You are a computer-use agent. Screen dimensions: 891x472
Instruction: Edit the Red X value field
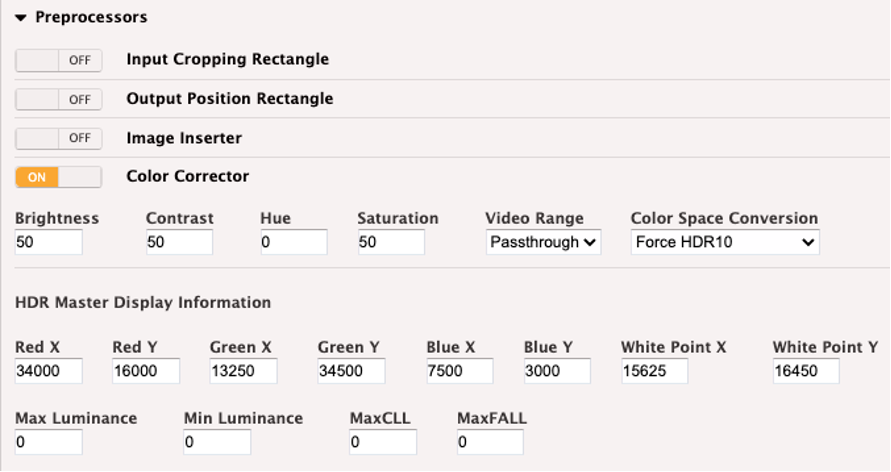48,371
